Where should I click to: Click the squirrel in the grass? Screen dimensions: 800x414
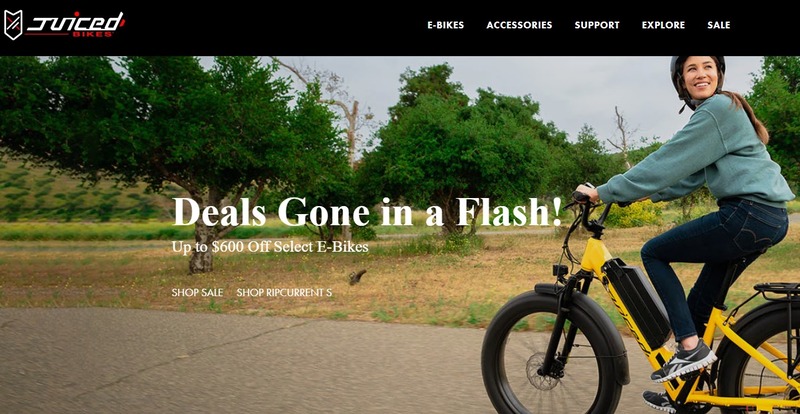[x=358, y=277]
